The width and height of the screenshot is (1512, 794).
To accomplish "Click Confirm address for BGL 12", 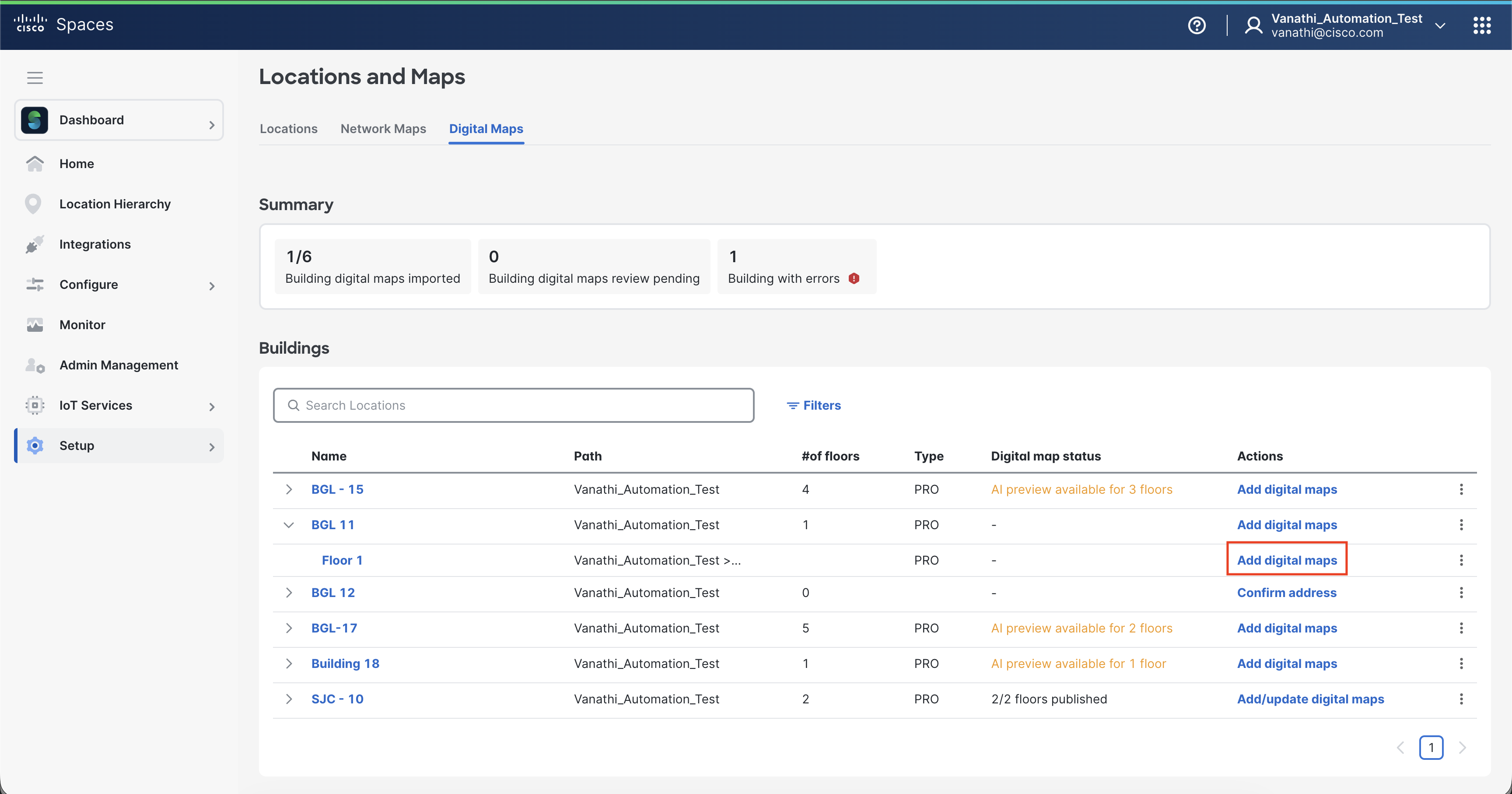I will tap(1287, 593).
